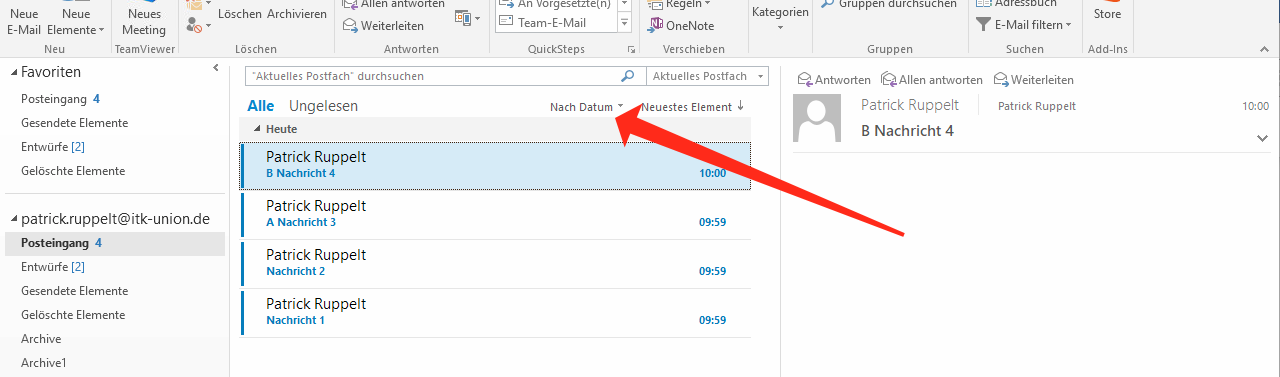Select the email Nachricht 2

pos(495,263)
